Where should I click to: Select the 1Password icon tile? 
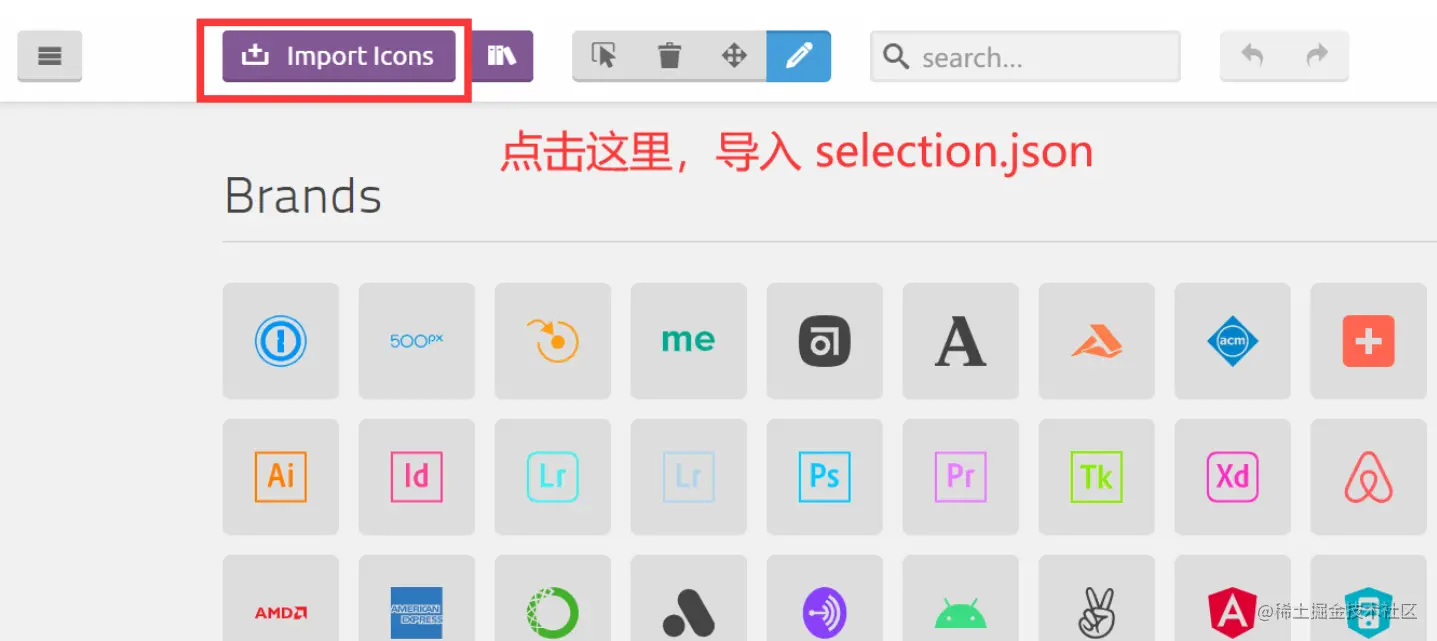tap(281, 341)
